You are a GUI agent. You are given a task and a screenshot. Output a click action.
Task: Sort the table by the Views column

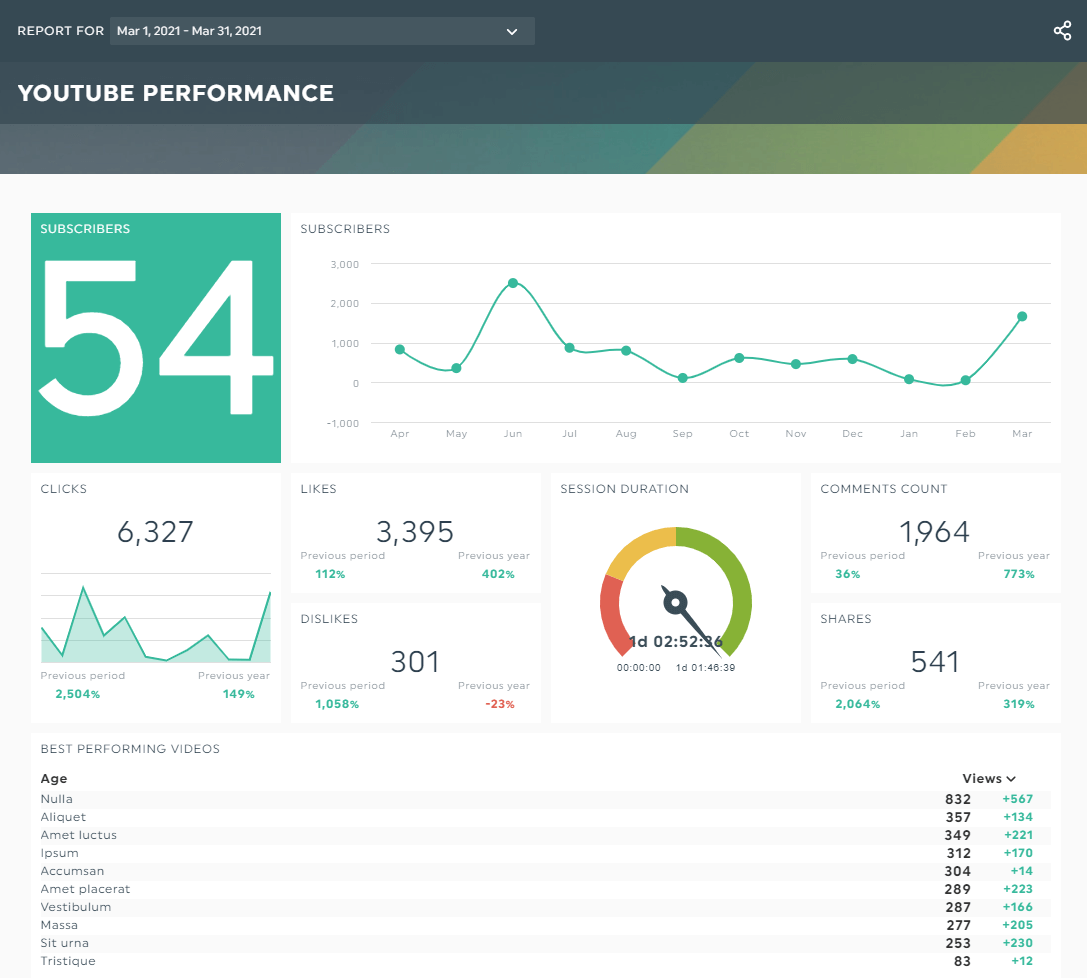pos(989,778)
